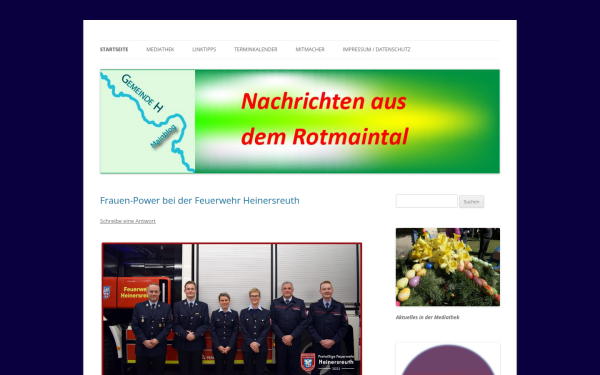Open the Mitmacher page

[x=310, y=49]
